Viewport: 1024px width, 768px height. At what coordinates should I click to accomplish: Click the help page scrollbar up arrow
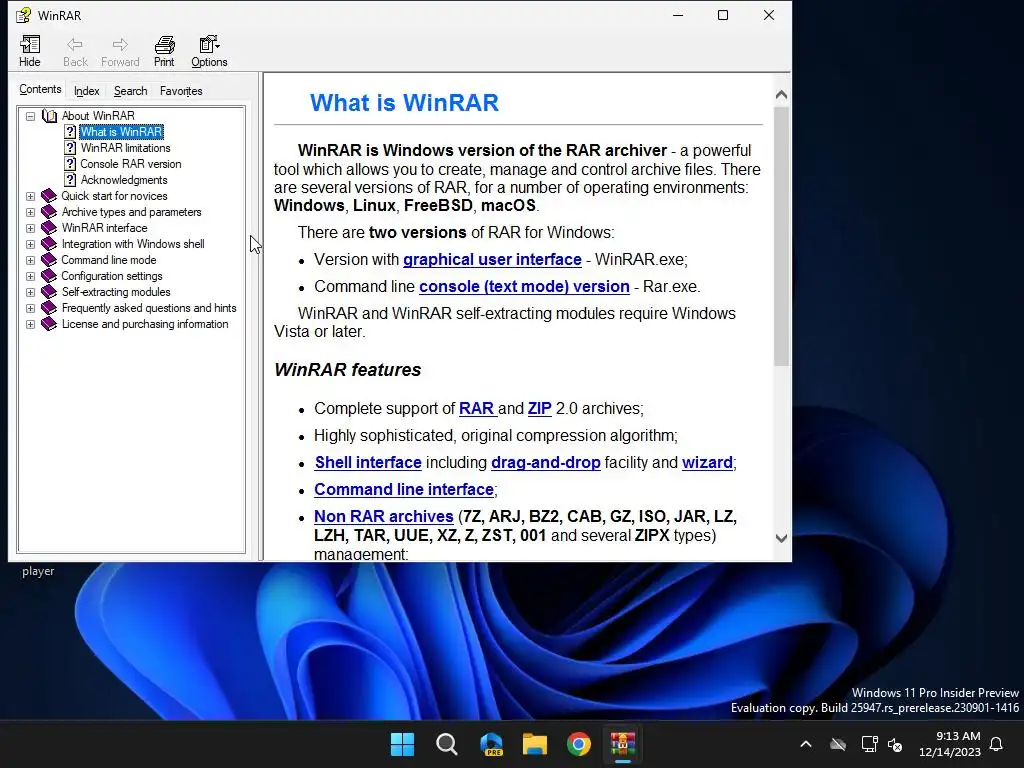pyautogui.click(x=781, y=95)
